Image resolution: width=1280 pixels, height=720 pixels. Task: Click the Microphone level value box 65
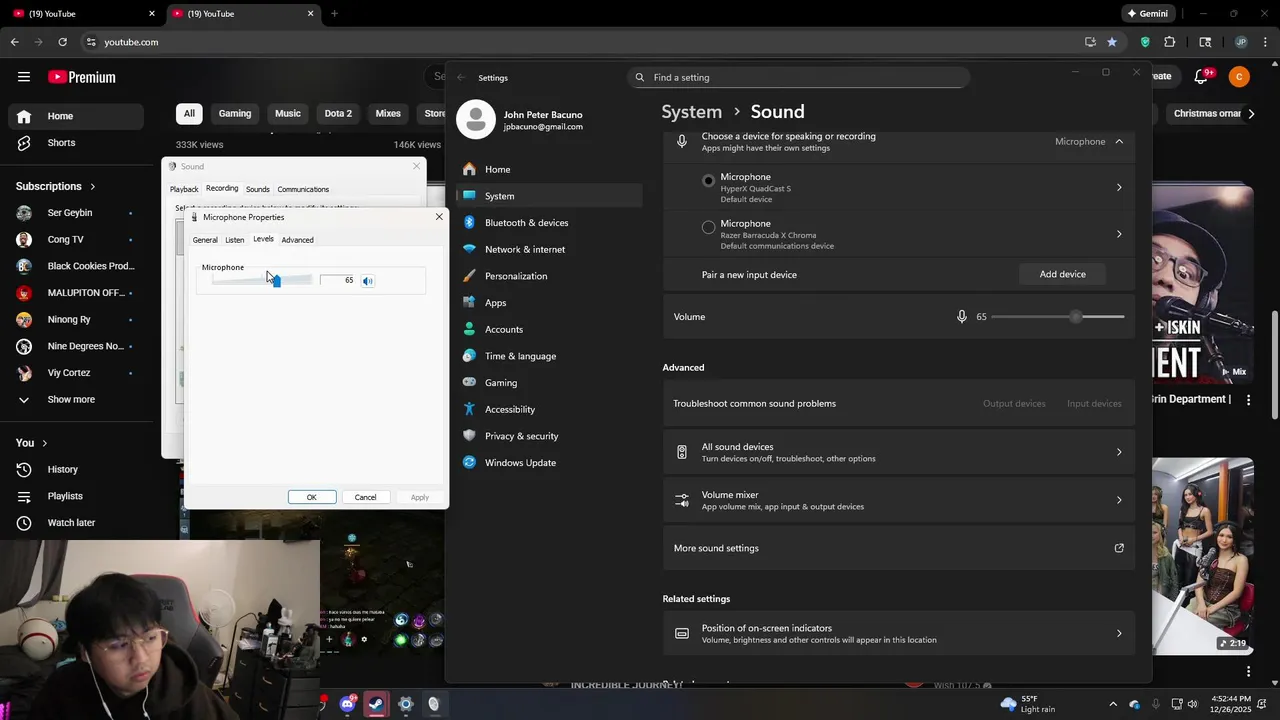pyautogui.click(x=338, y=281)
